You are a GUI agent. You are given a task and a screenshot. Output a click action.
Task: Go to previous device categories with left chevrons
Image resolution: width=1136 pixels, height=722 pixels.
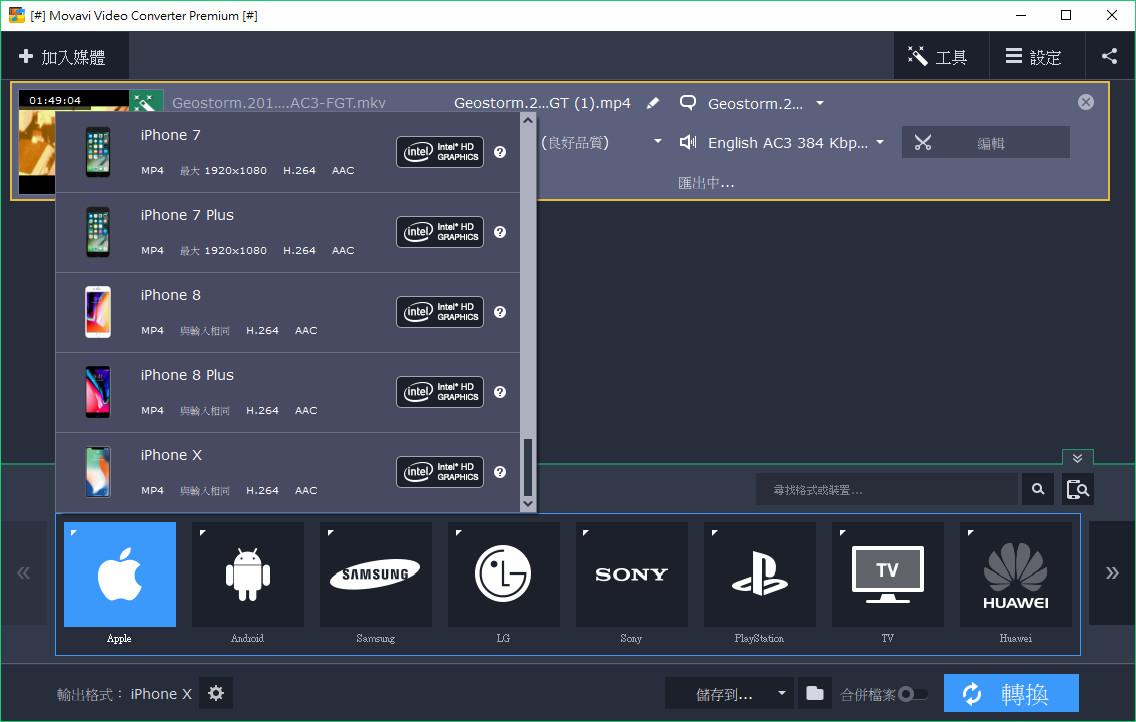[23, 574]
